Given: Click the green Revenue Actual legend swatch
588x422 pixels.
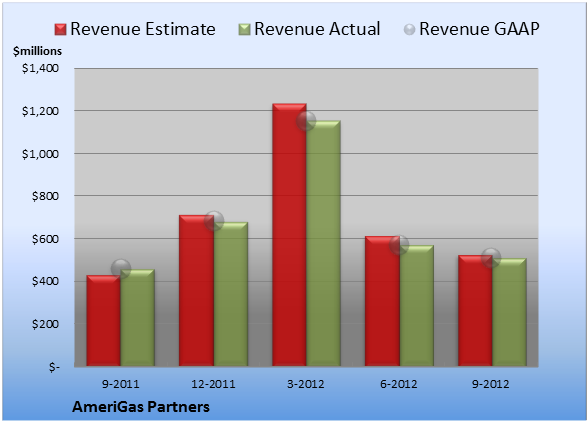Looking at the screenshot, I should [x=244, y=29].
